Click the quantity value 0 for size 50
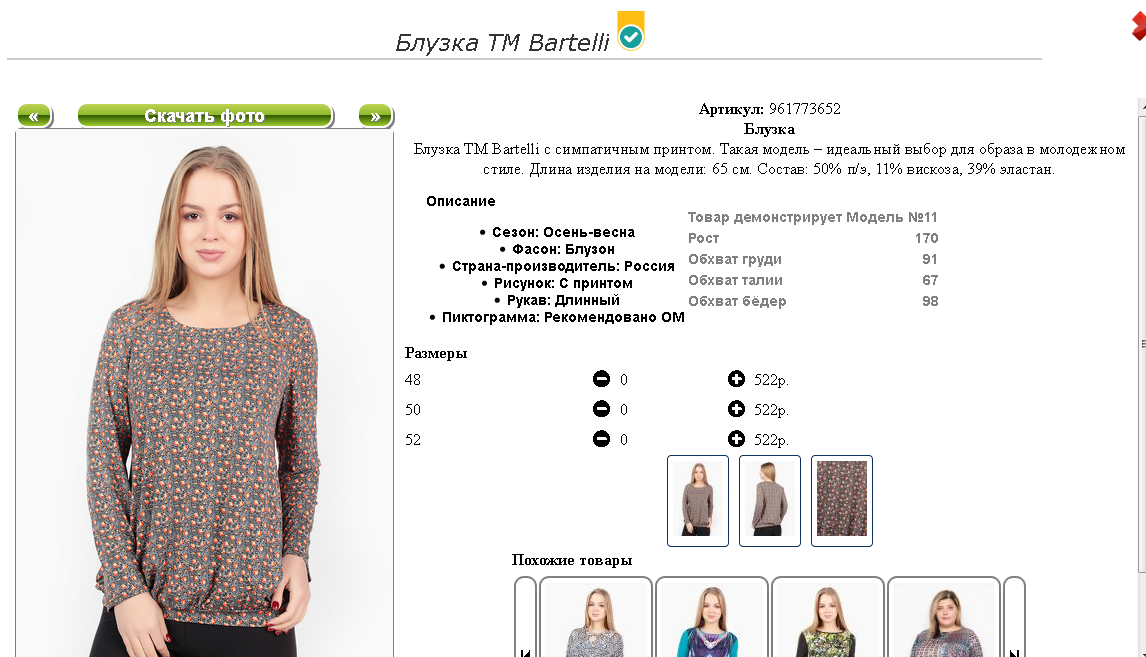1146x657 pixels. tap(623, 410)
